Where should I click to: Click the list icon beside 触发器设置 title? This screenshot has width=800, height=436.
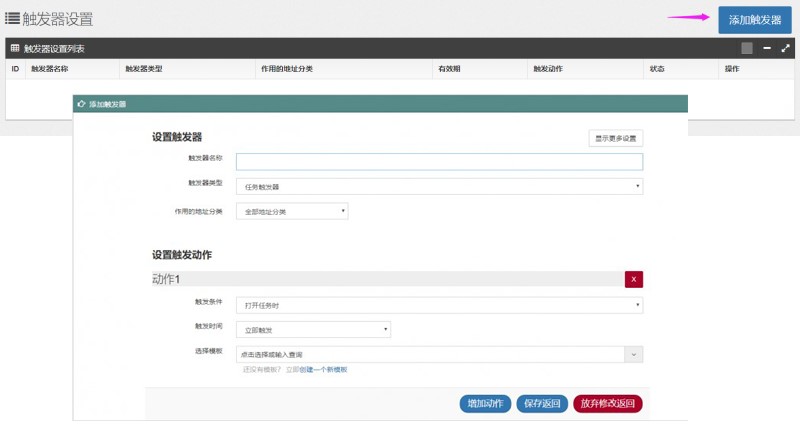(12, 17)
